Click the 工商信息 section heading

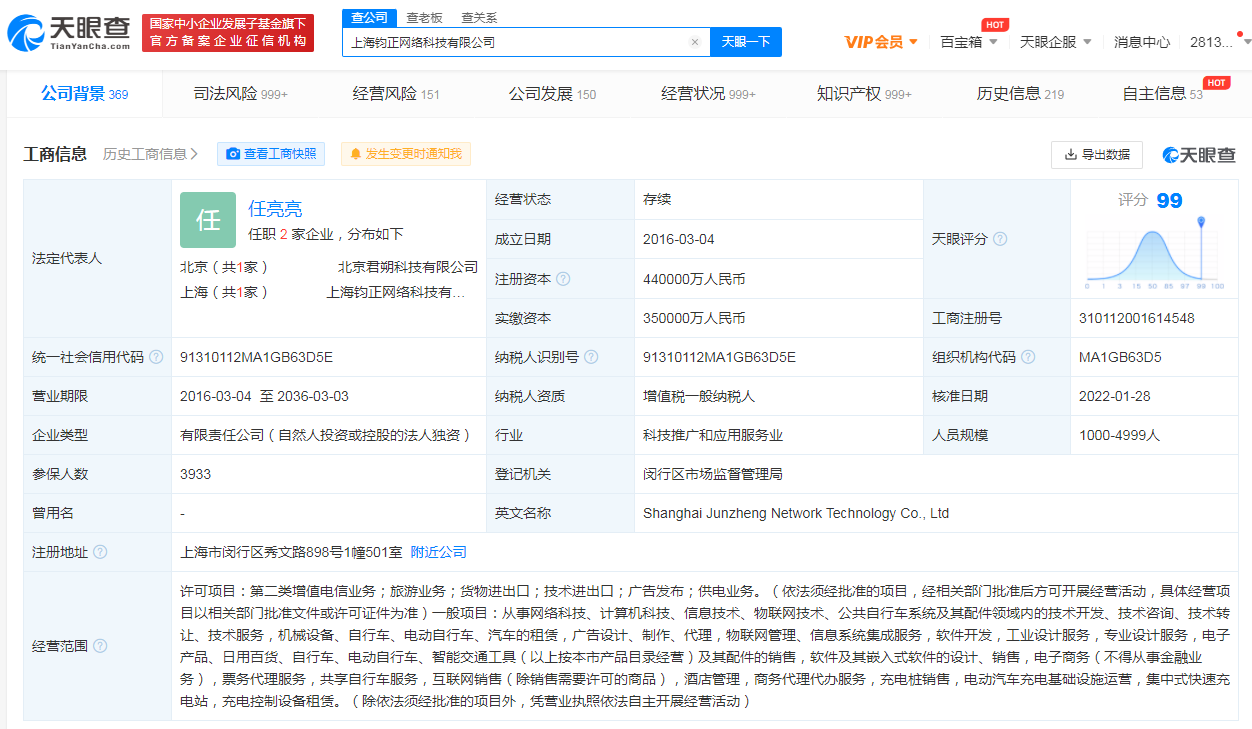55,154
